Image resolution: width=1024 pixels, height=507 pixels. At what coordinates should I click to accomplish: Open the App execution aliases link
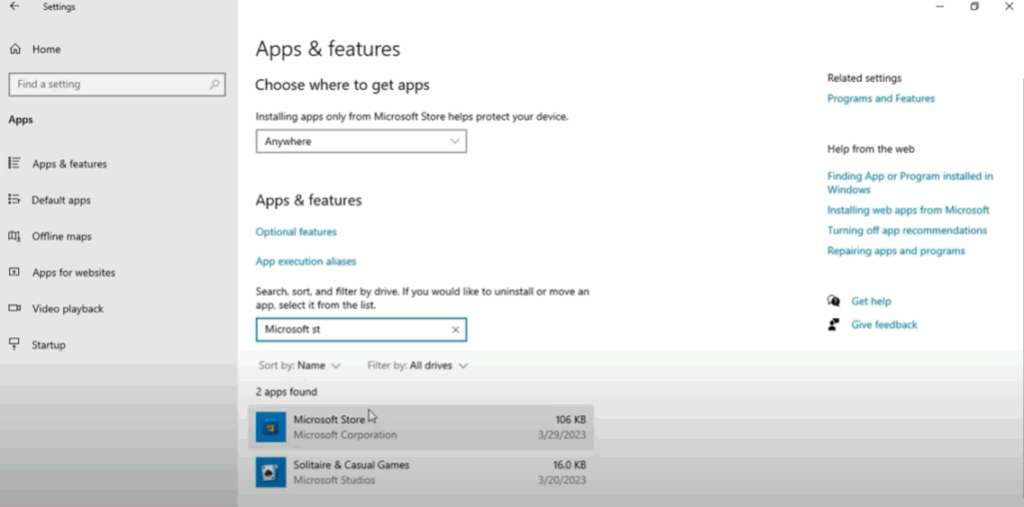tap(306, 261)
